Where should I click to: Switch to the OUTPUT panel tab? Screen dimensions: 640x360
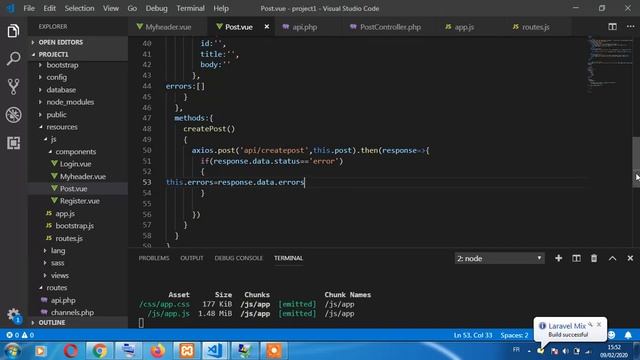click(x=192, y=258)
